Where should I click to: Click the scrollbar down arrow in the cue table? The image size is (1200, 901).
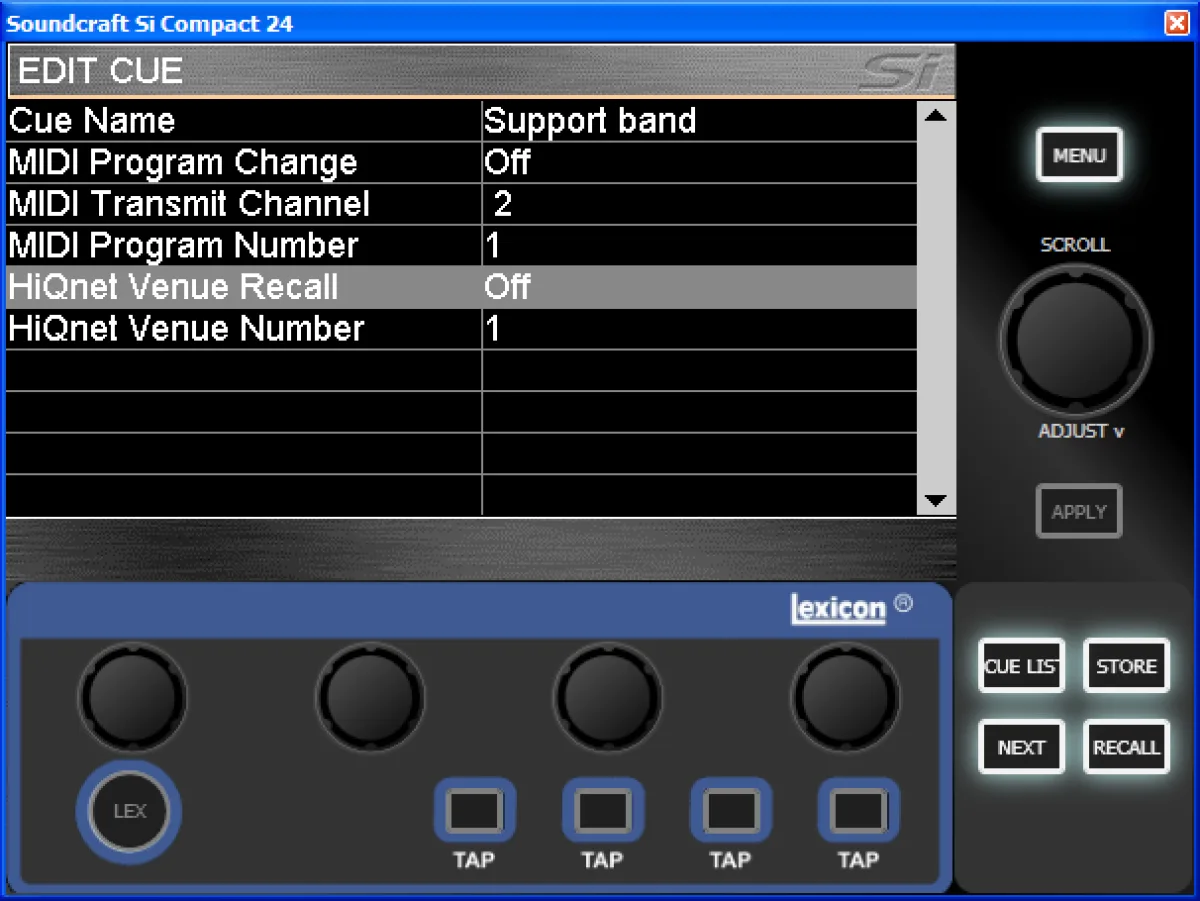[936, 500]
